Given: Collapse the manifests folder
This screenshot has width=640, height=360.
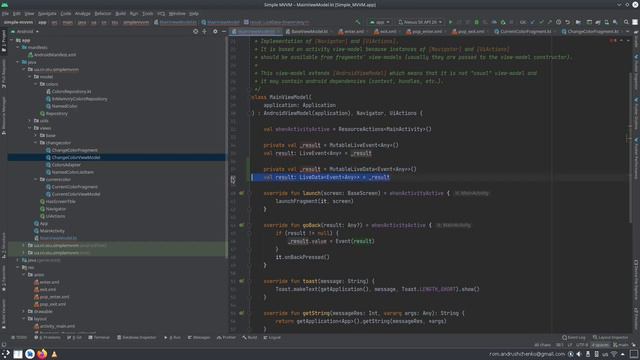Looking at the screenshot, I should click(x=18, y=47).
